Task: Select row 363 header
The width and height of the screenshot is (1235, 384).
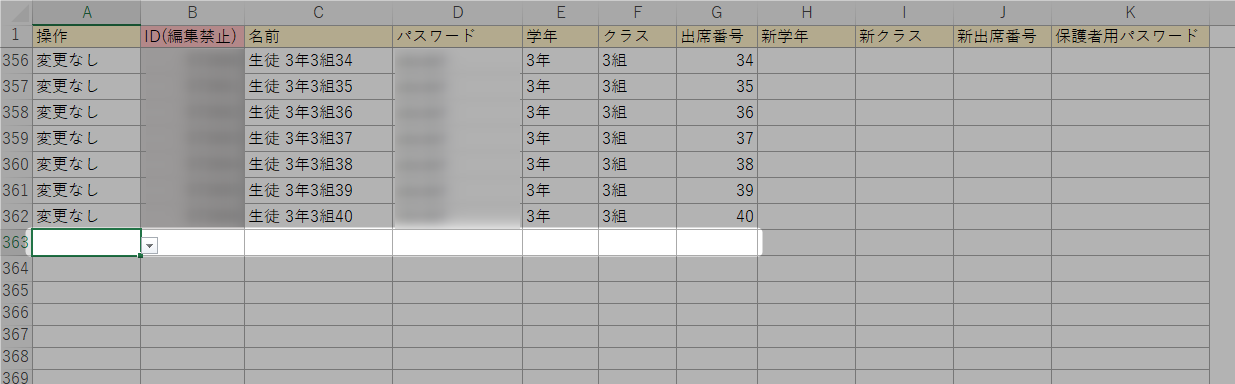Action: pyautogui.click(x=16, y=242)
